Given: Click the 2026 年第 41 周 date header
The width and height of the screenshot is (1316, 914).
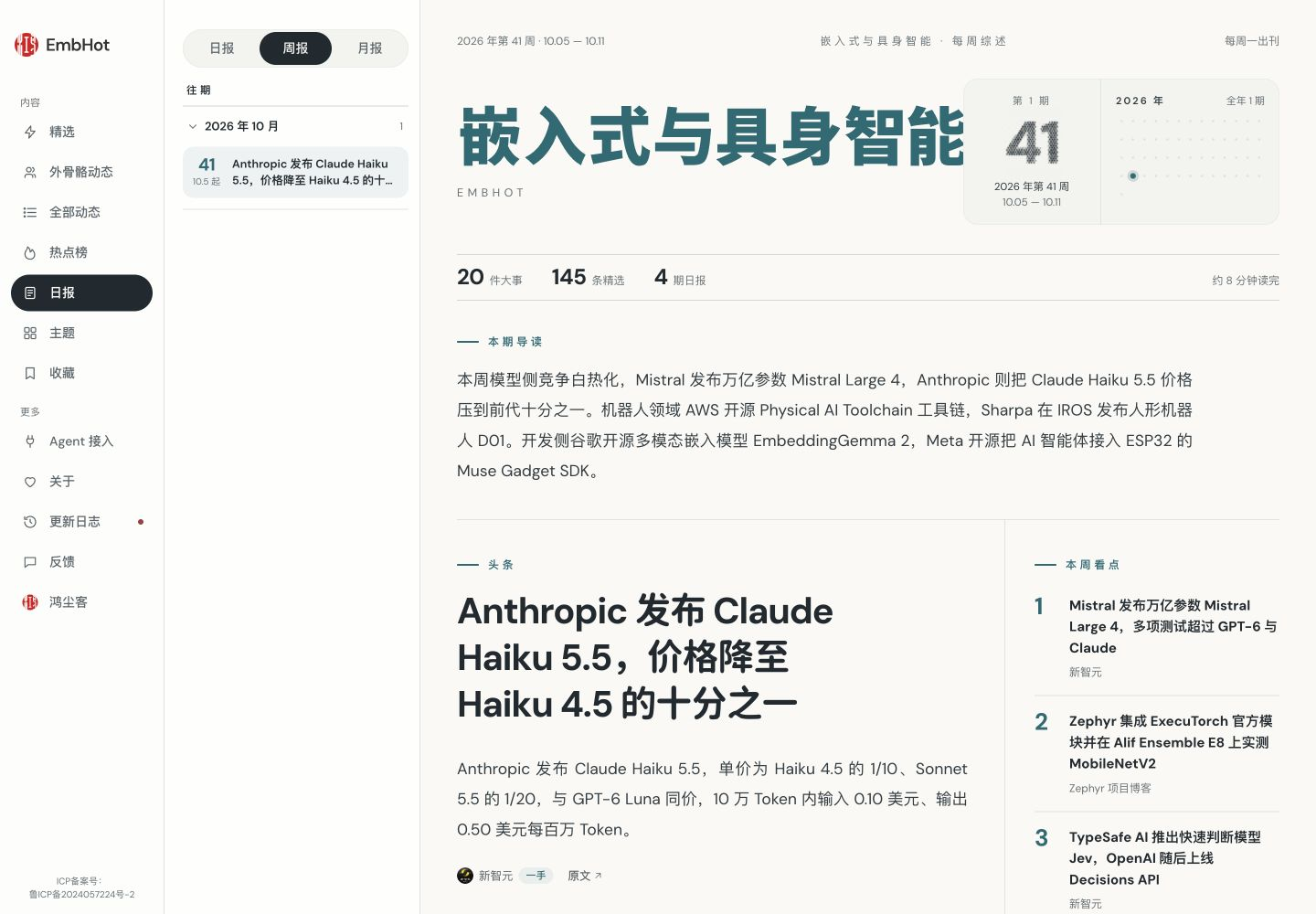Looking at the screenshot, I should [x=531, y=41].
